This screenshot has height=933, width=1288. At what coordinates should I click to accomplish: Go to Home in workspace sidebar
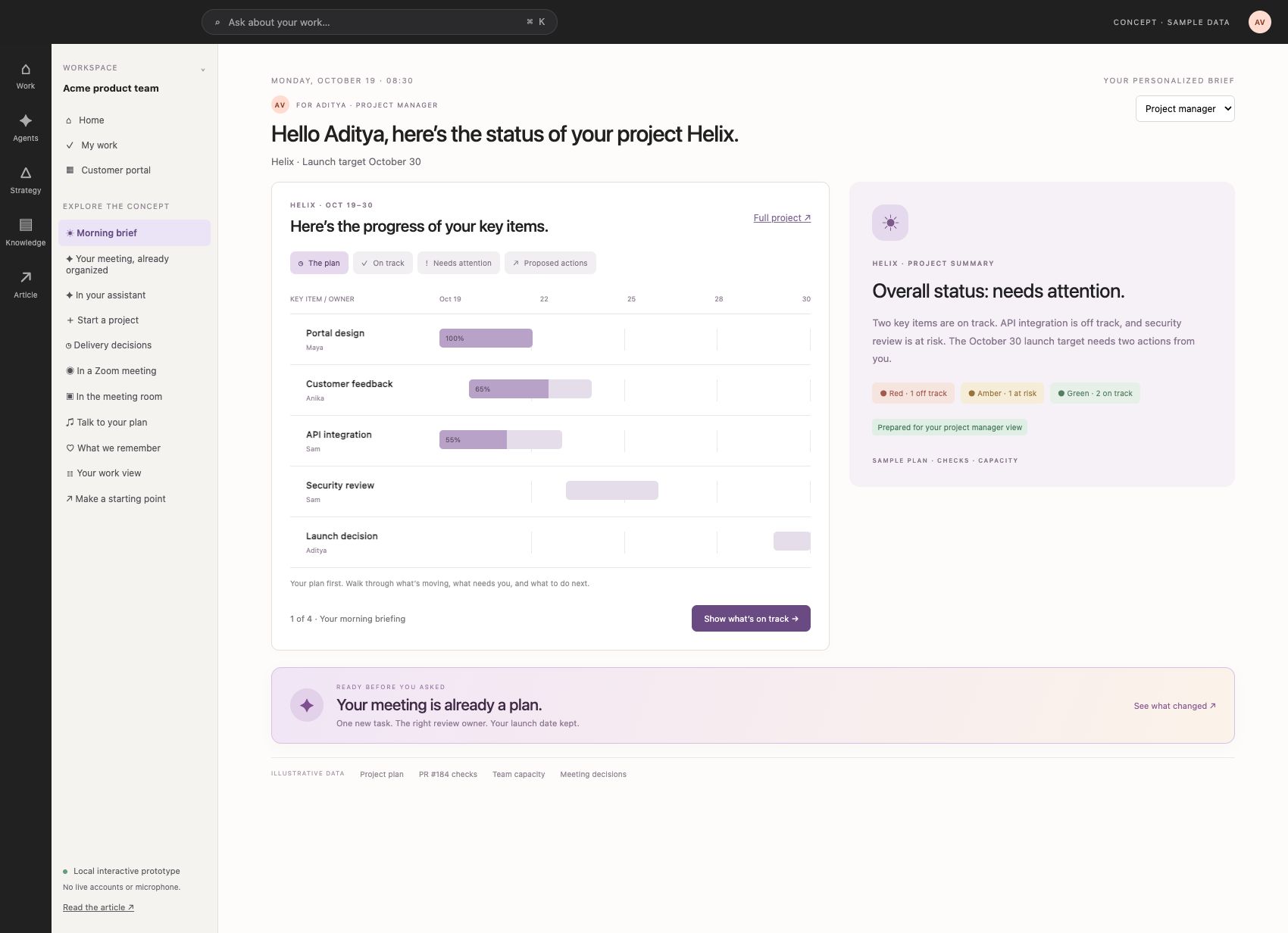coord(135,120)
